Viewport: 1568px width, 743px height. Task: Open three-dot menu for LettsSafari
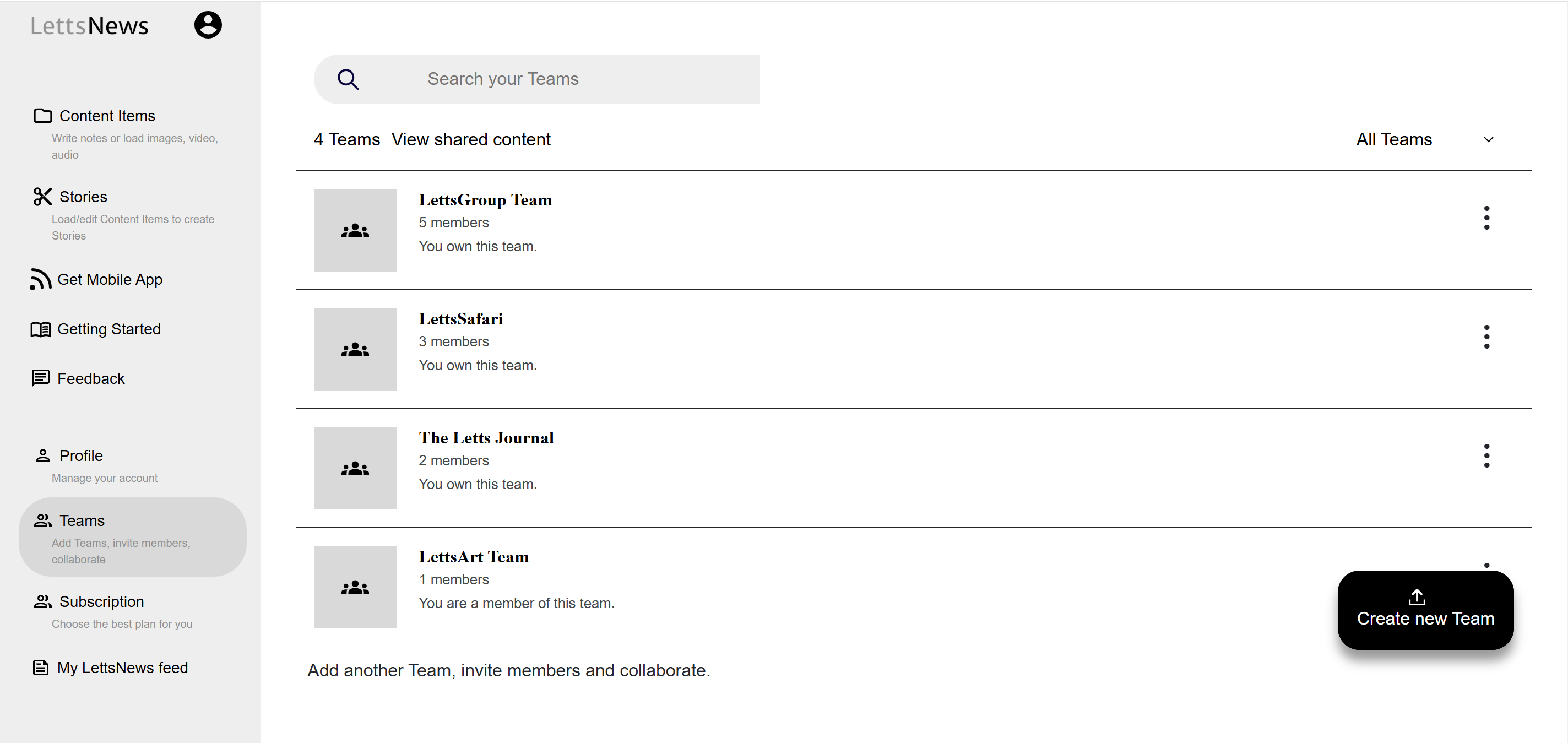[1486, 337]
